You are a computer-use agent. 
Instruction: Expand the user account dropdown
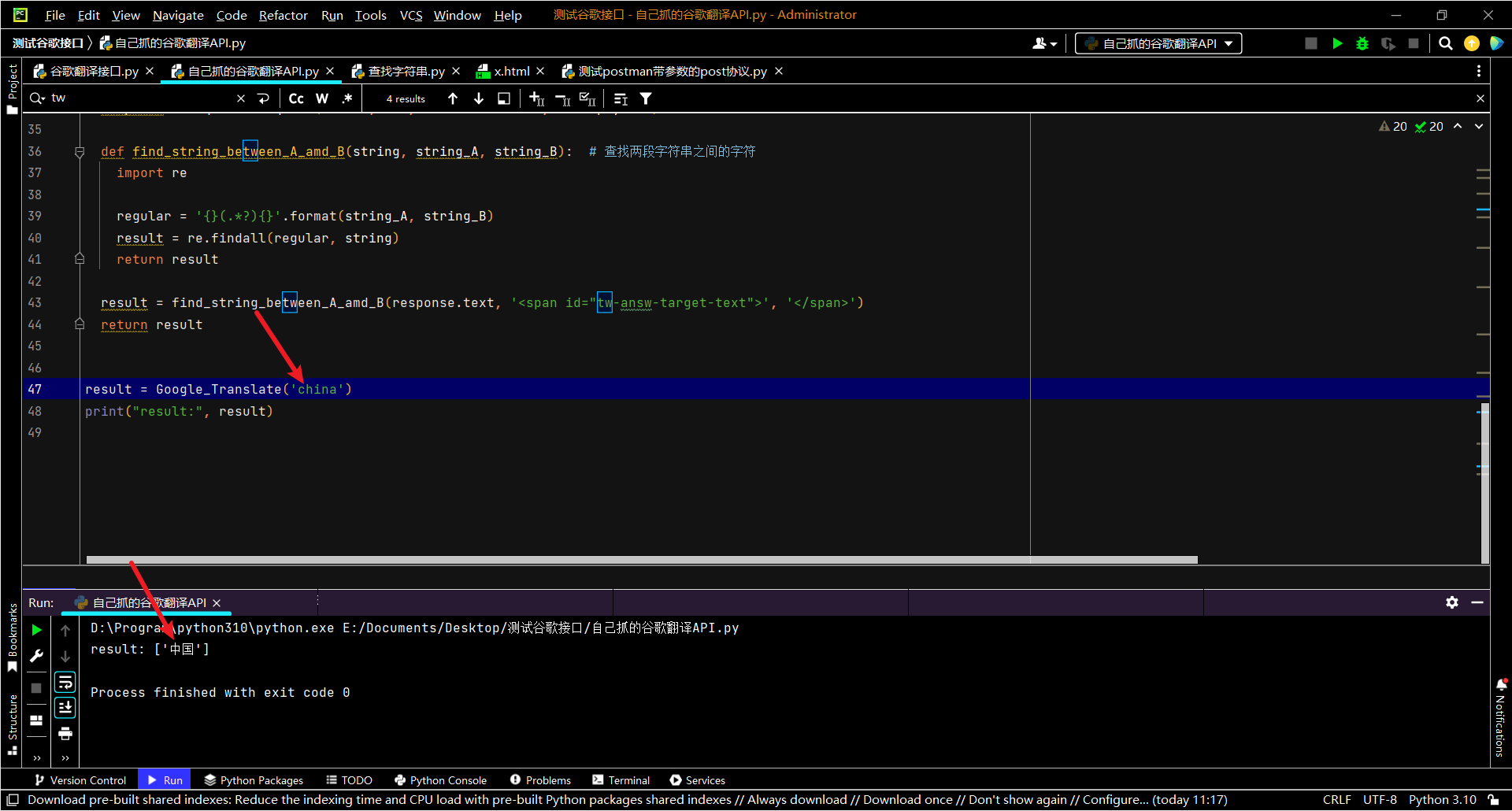[1044, 43]
